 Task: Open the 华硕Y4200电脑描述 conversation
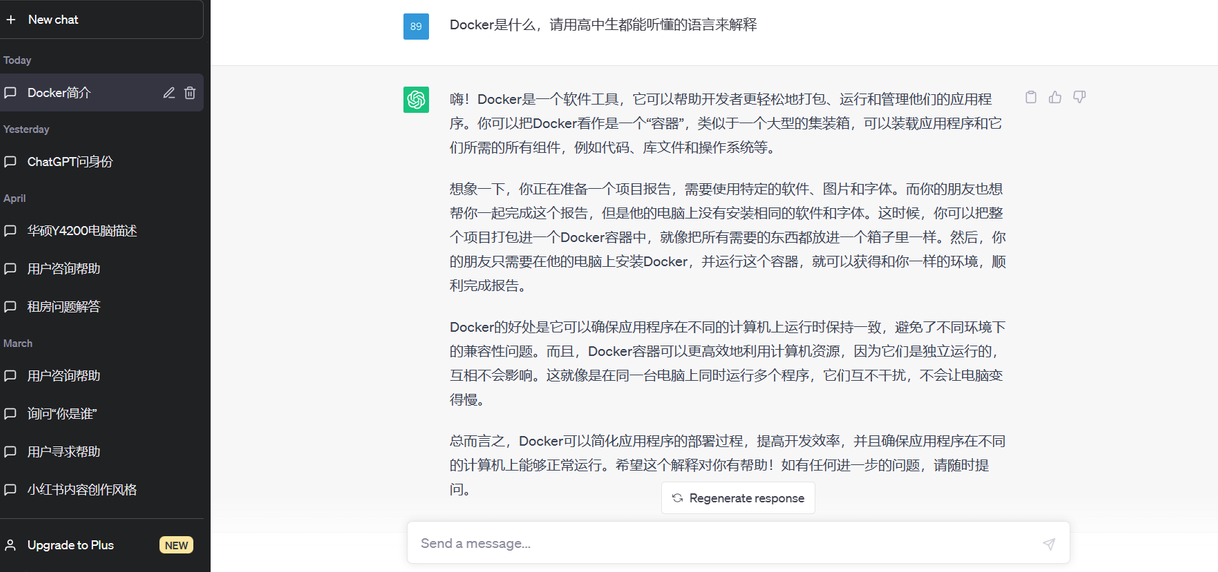click(x=102, y=231)
